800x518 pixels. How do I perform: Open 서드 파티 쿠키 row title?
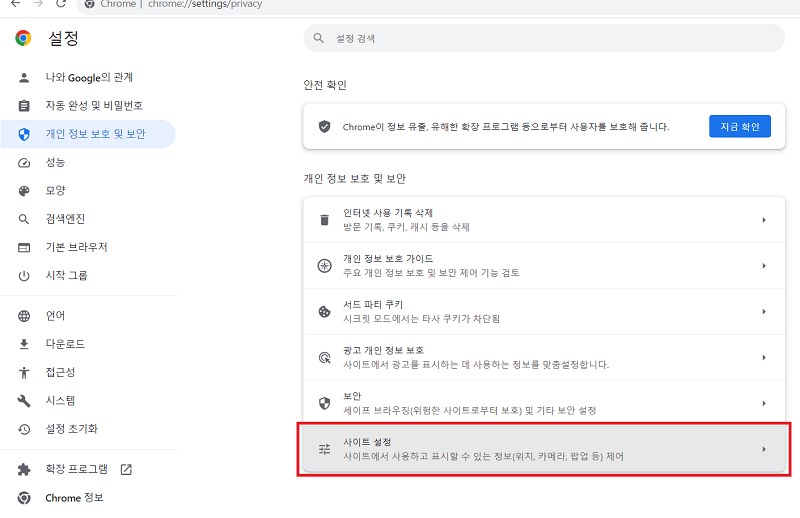click(373, 305)
